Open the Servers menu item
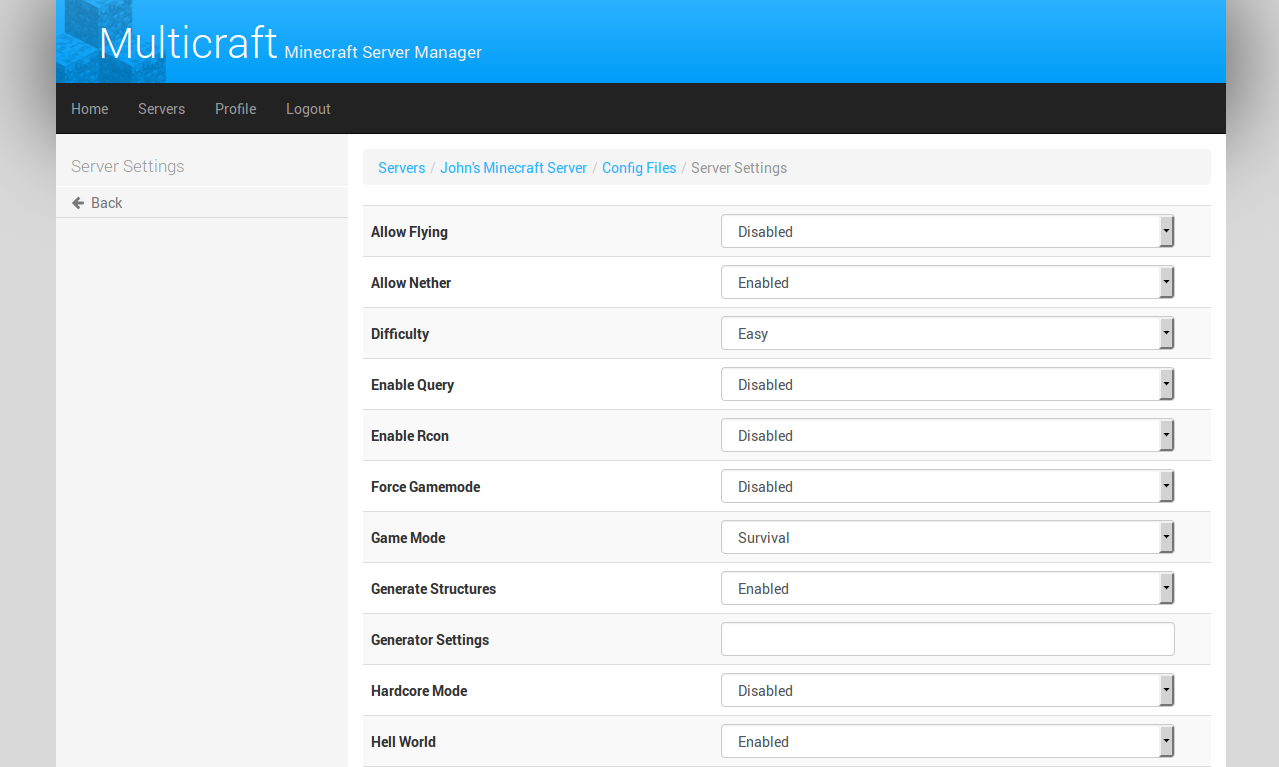The width and height of the screenshot is (1279, 767). click(161, 109)
